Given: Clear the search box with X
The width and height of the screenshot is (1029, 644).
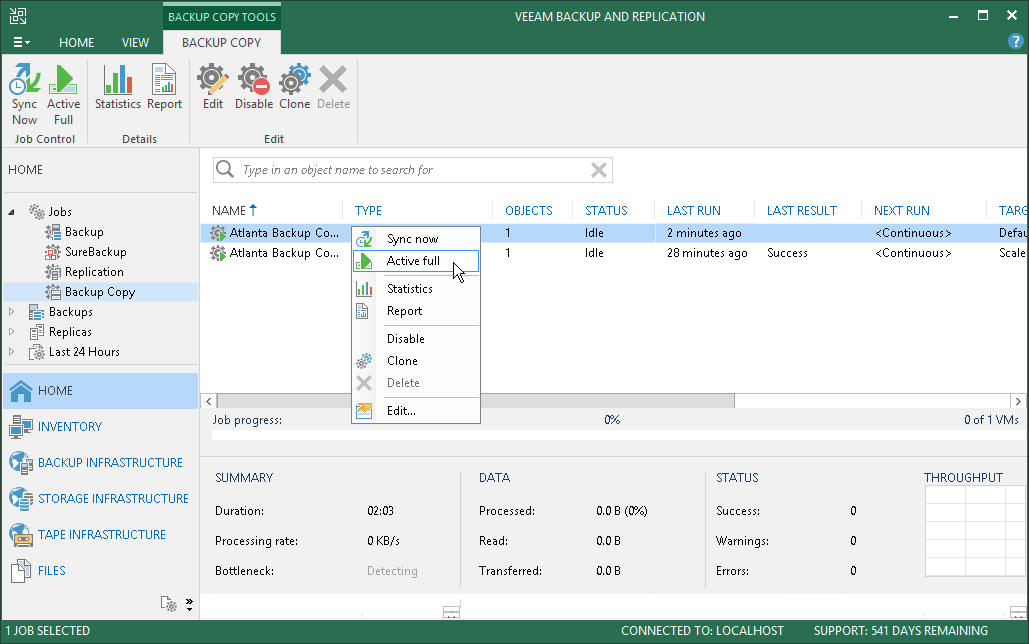Looking at the screenshot, I should click(598, 170).
